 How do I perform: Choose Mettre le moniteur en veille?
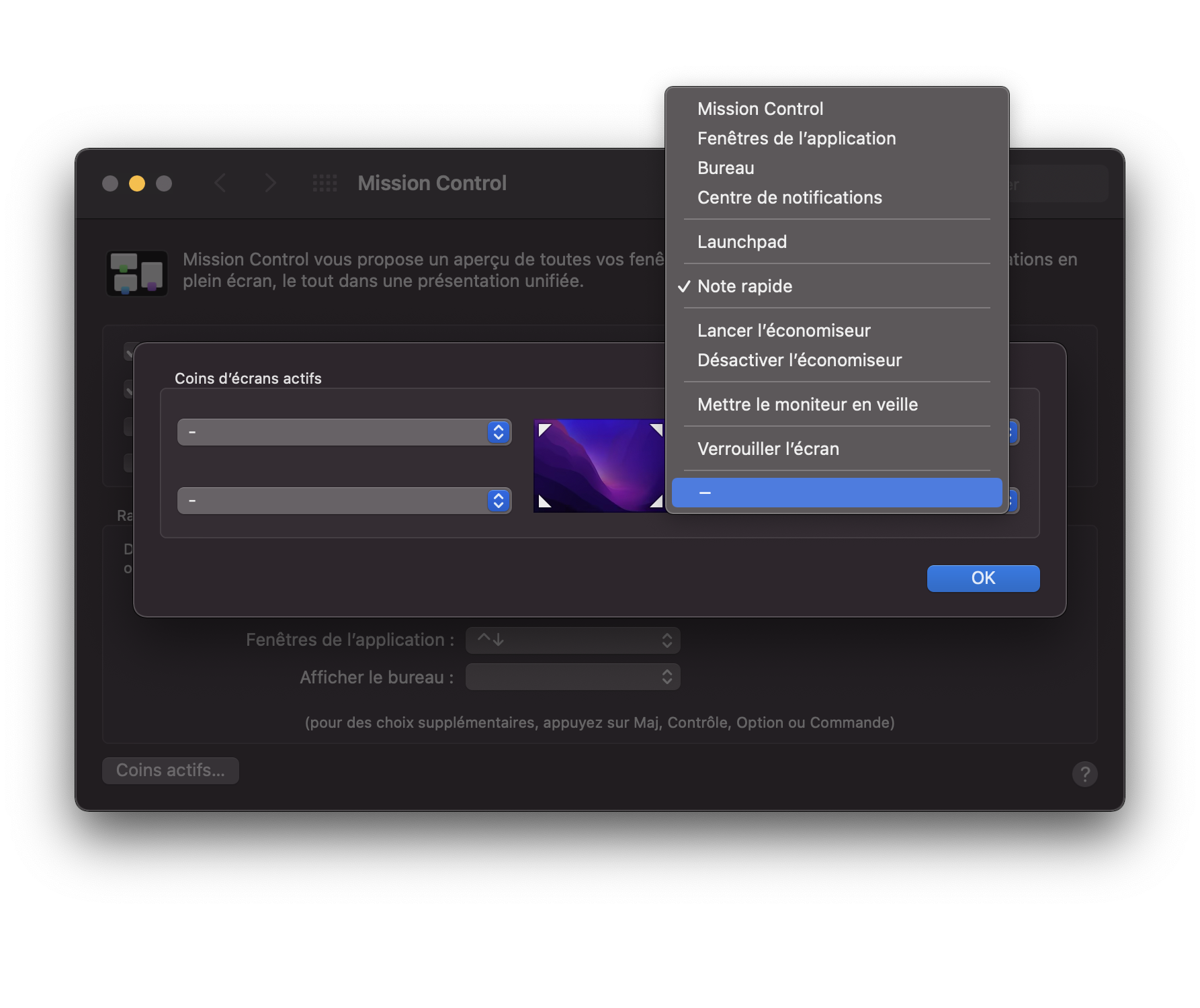837,405
